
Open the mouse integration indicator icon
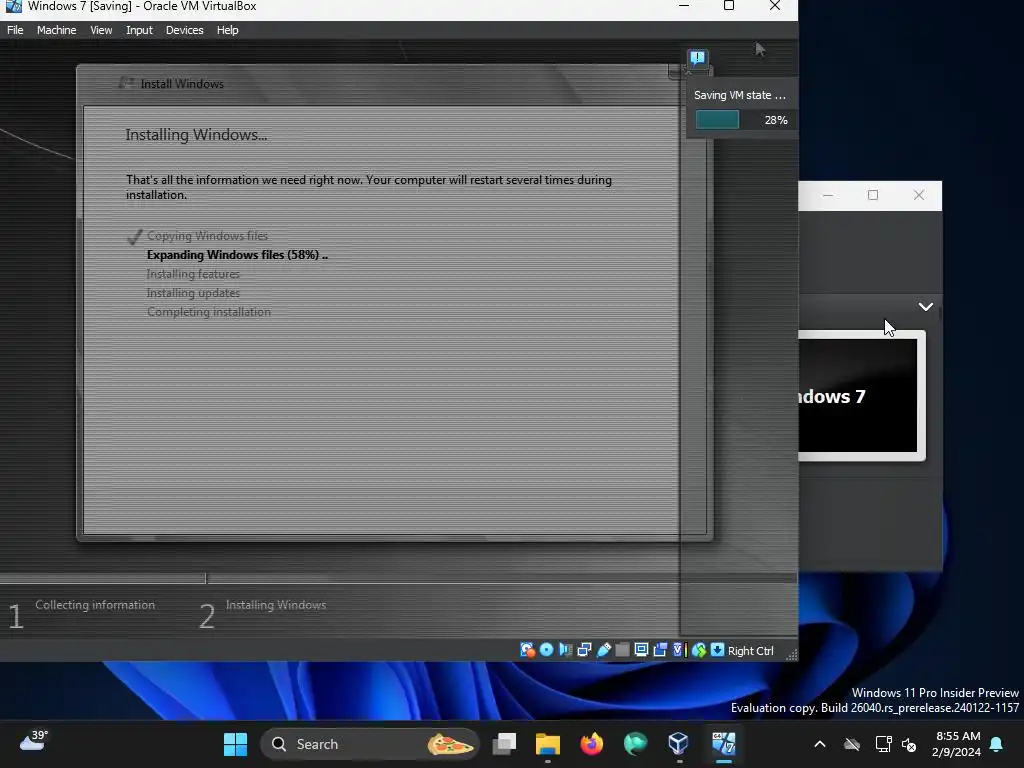coord(699,650)
